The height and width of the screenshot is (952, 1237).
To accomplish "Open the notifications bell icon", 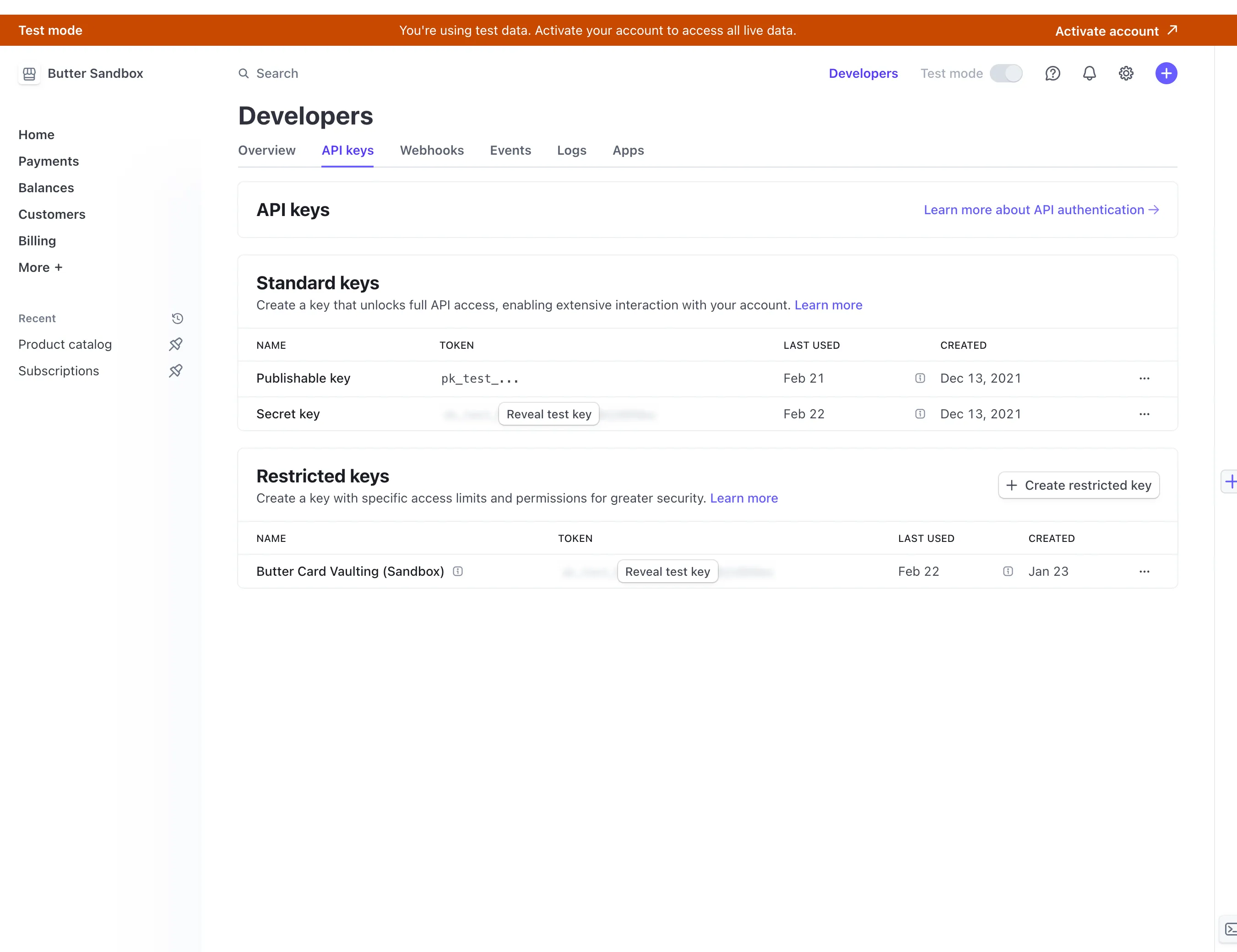I will (x=1089, y=74).
